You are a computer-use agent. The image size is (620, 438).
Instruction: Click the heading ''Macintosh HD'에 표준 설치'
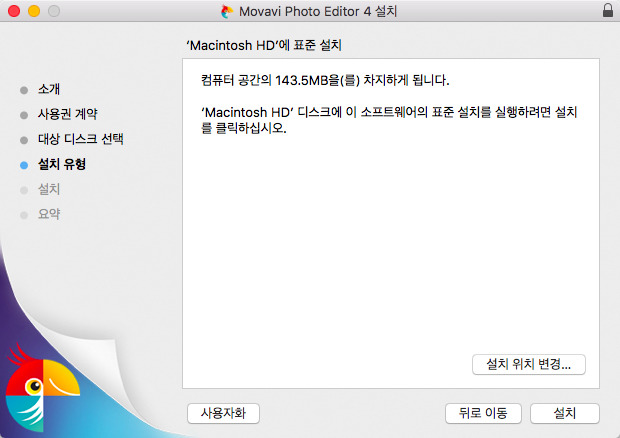point(264,45)
